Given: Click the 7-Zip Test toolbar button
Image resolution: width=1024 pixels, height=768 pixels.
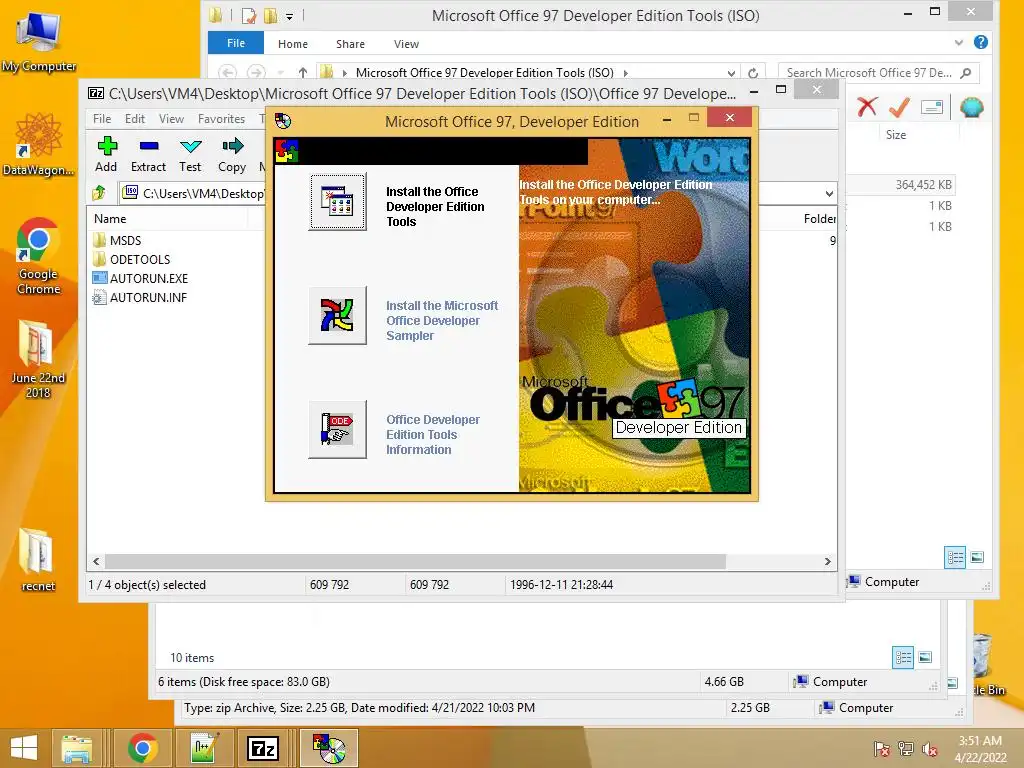Looking at the screenshot, I should click(x=190, y=155).
